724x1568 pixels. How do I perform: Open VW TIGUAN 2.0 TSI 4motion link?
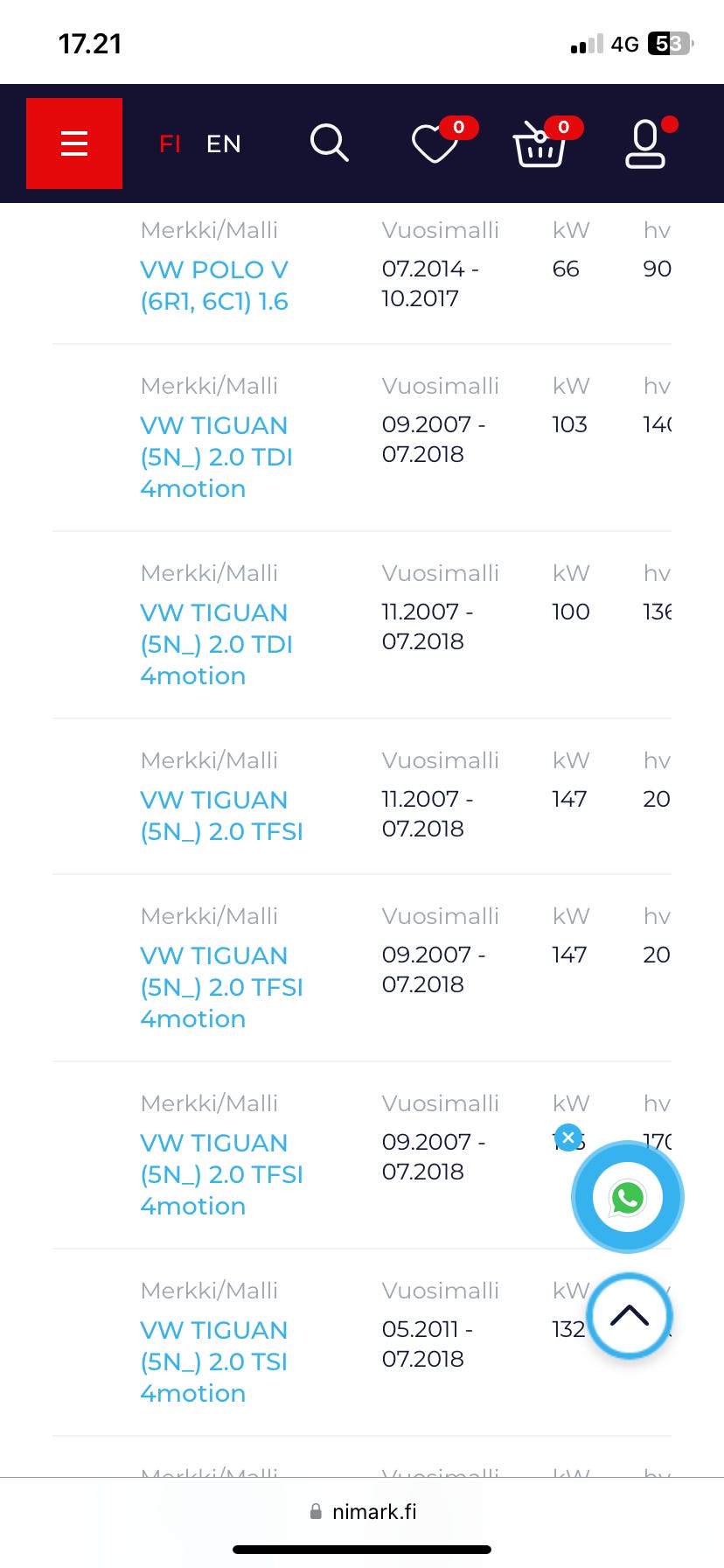(214, 1361)
